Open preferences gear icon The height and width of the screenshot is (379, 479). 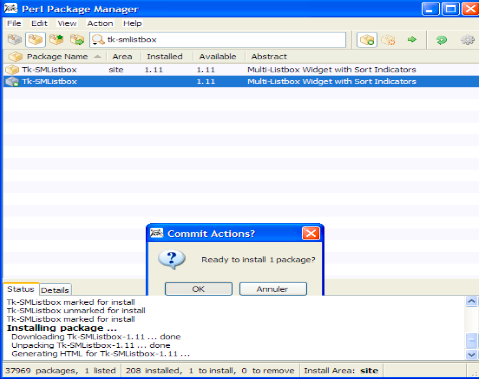(x=467, y=40)
